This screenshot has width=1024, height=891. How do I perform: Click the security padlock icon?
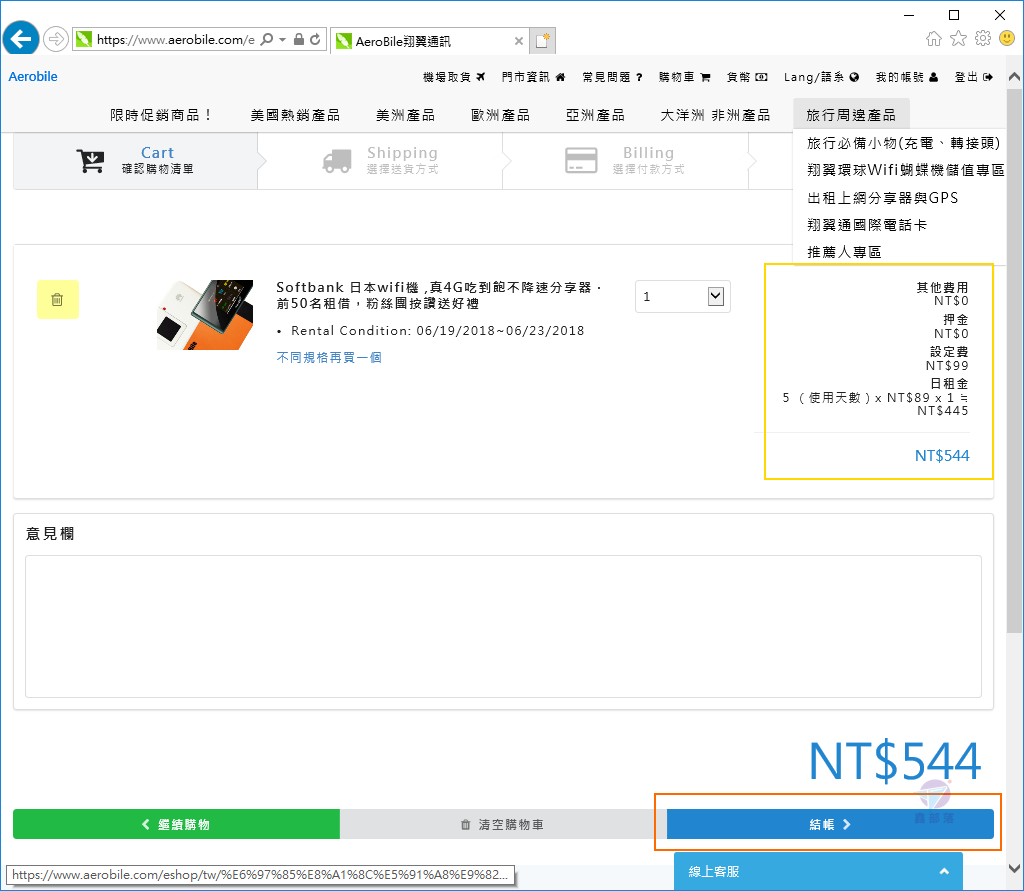(x=298, y=39)
